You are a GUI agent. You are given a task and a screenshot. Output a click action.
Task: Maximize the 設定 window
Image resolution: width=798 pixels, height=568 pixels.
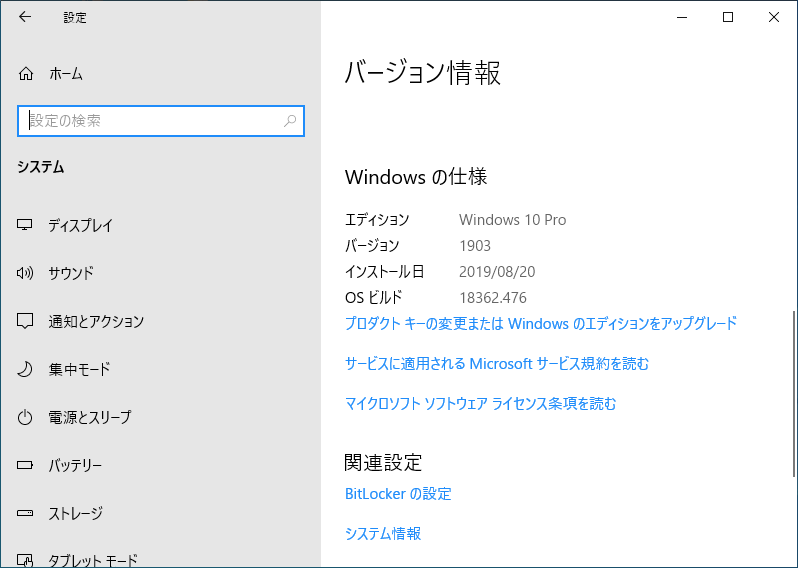728,17
